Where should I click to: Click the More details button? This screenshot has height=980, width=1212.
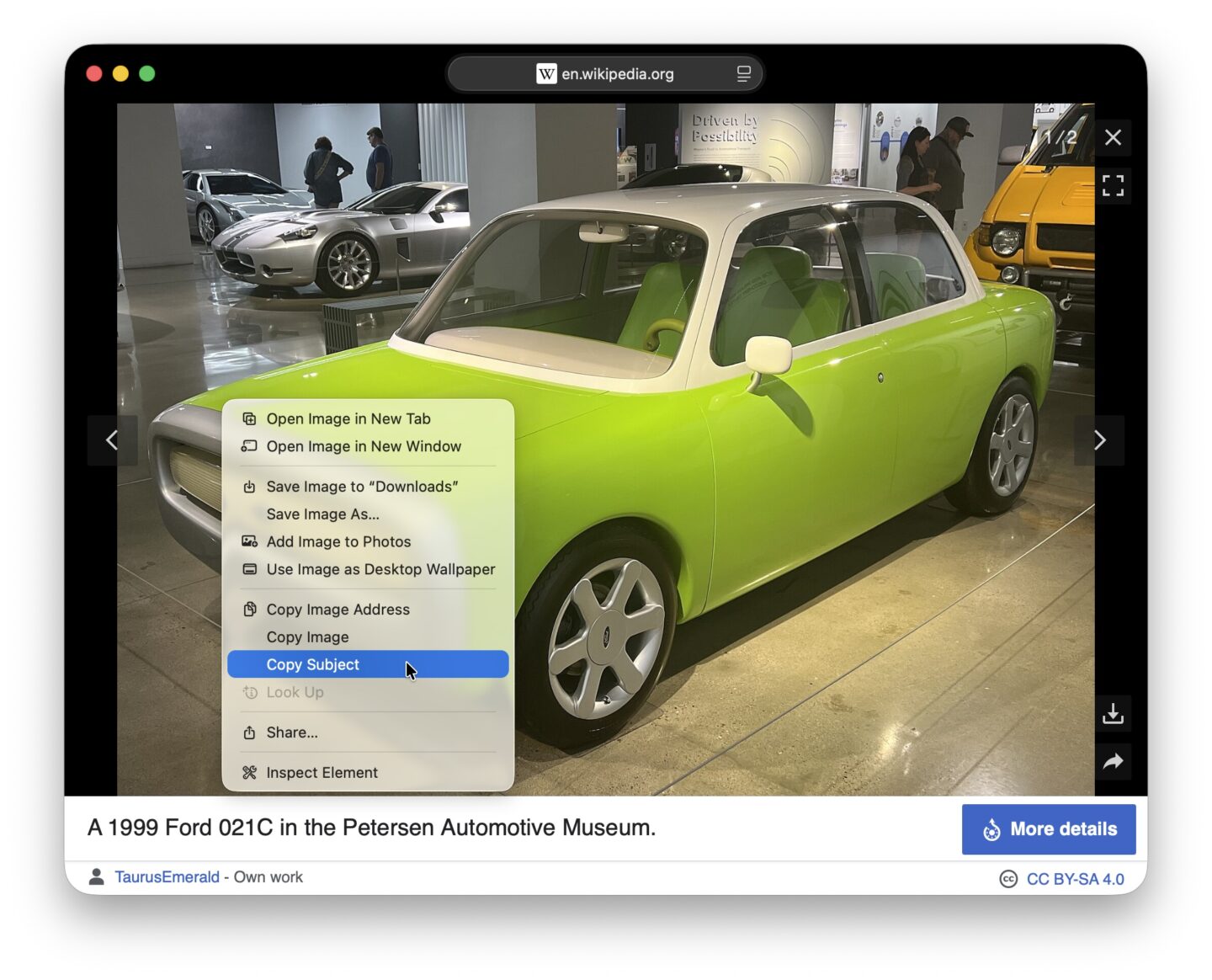coord(1049,829)
